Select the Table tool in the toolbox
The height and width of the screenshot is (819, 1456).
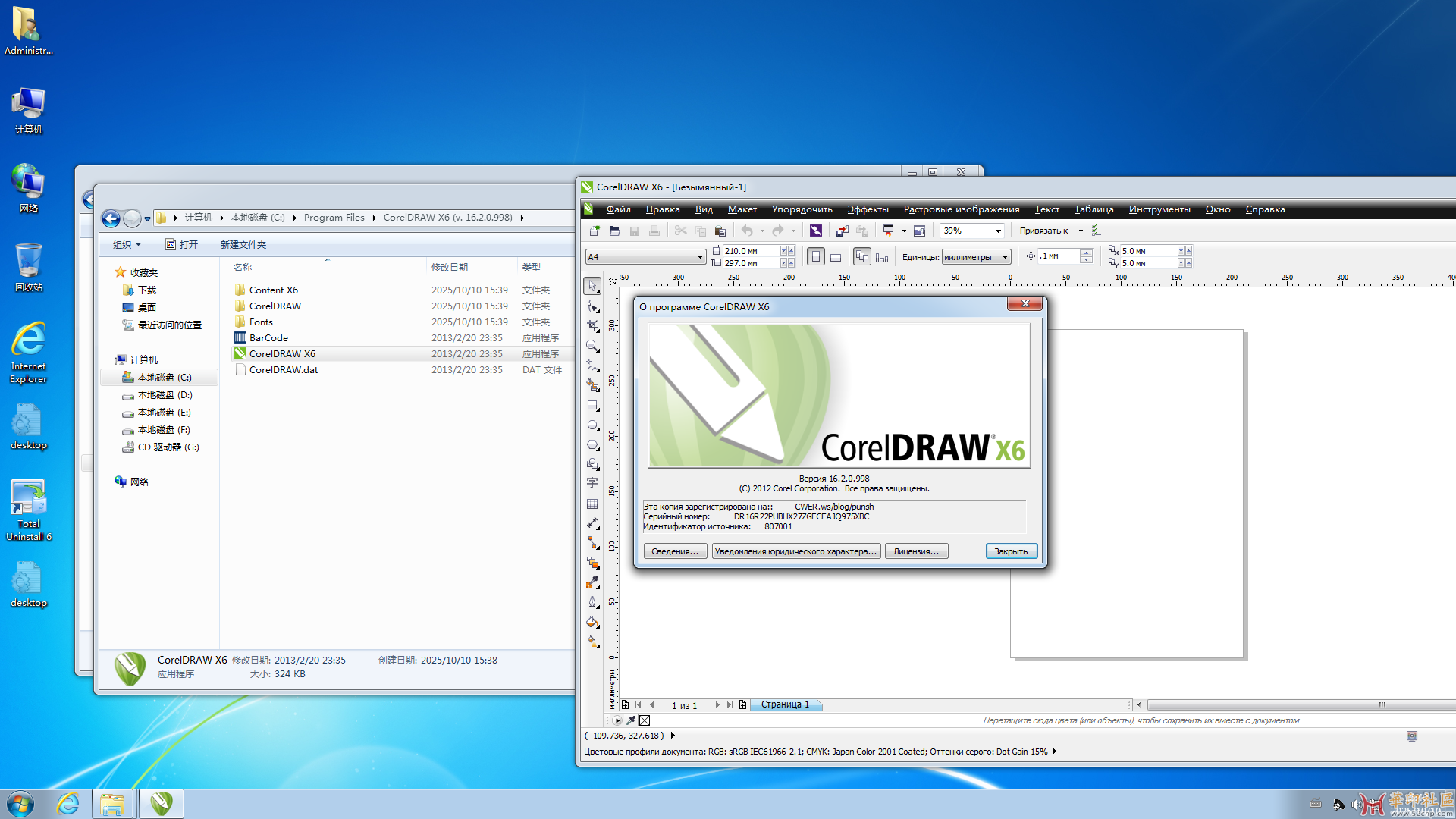592,504
